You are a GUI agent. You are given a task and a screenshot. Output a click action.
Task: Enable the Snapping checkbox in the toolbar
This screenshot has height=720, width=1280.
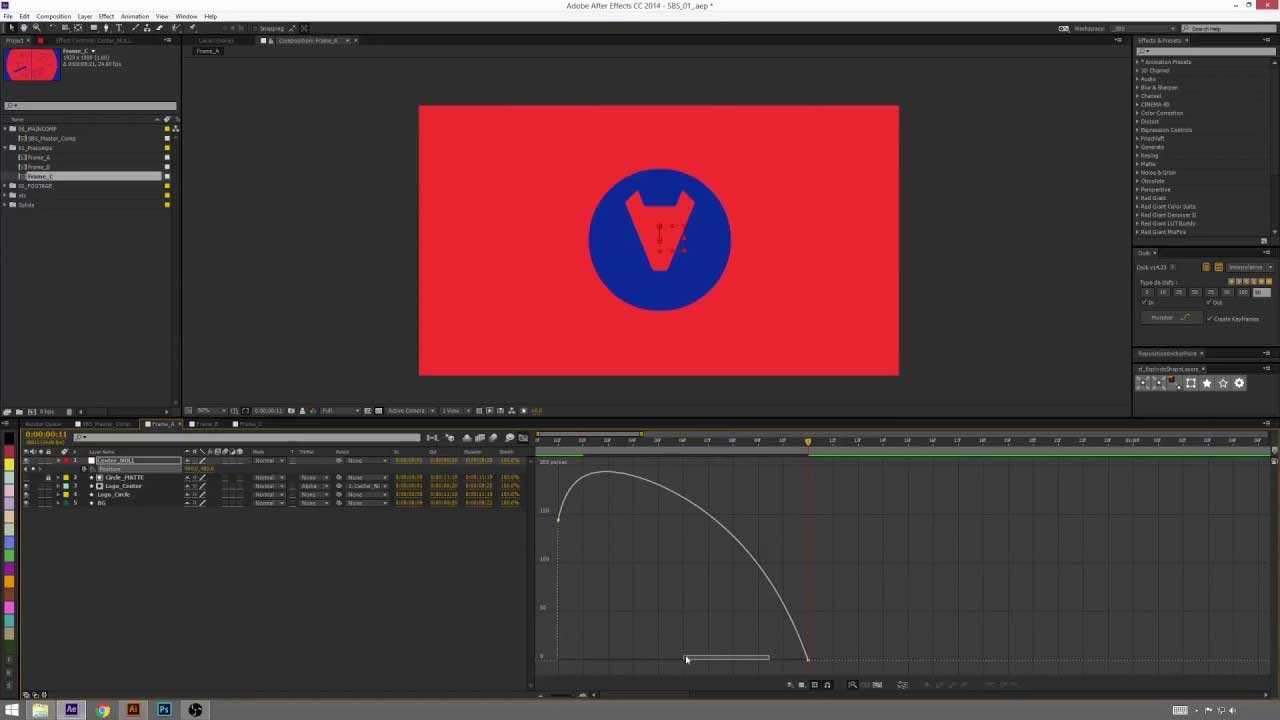point(255,28)
